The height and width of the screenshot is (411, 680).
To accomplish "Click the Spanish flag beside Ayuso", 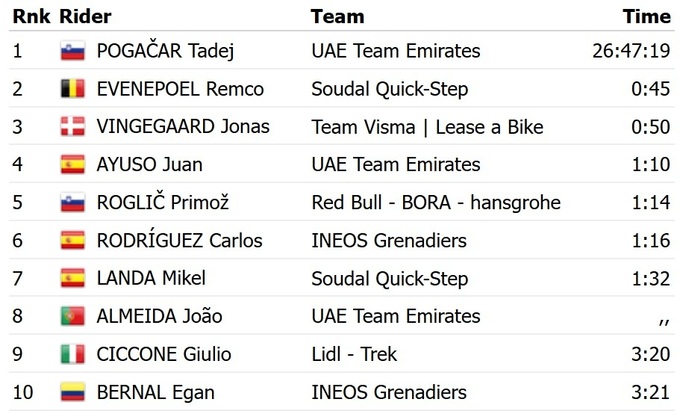I will [72, 165].
